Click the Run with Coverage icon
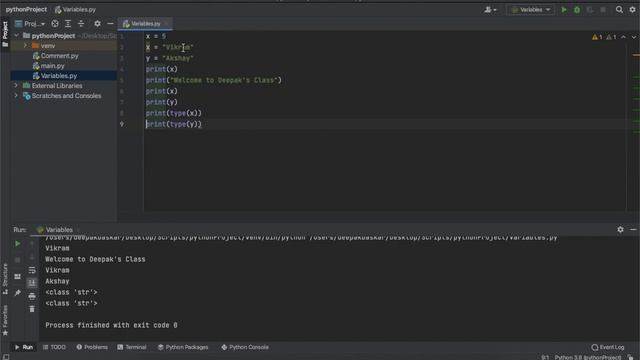640x360 pixels. [590, 9]
